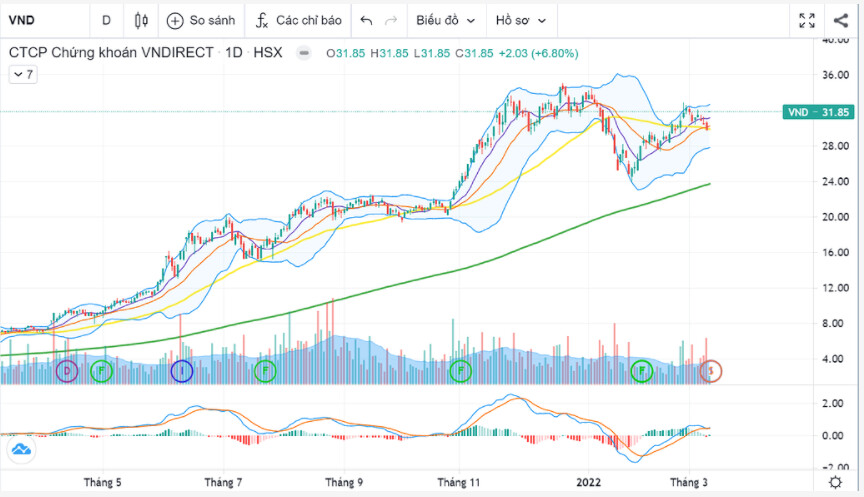Click the VND 31.85 price label
864x497 pixels.
coord(818,112)
